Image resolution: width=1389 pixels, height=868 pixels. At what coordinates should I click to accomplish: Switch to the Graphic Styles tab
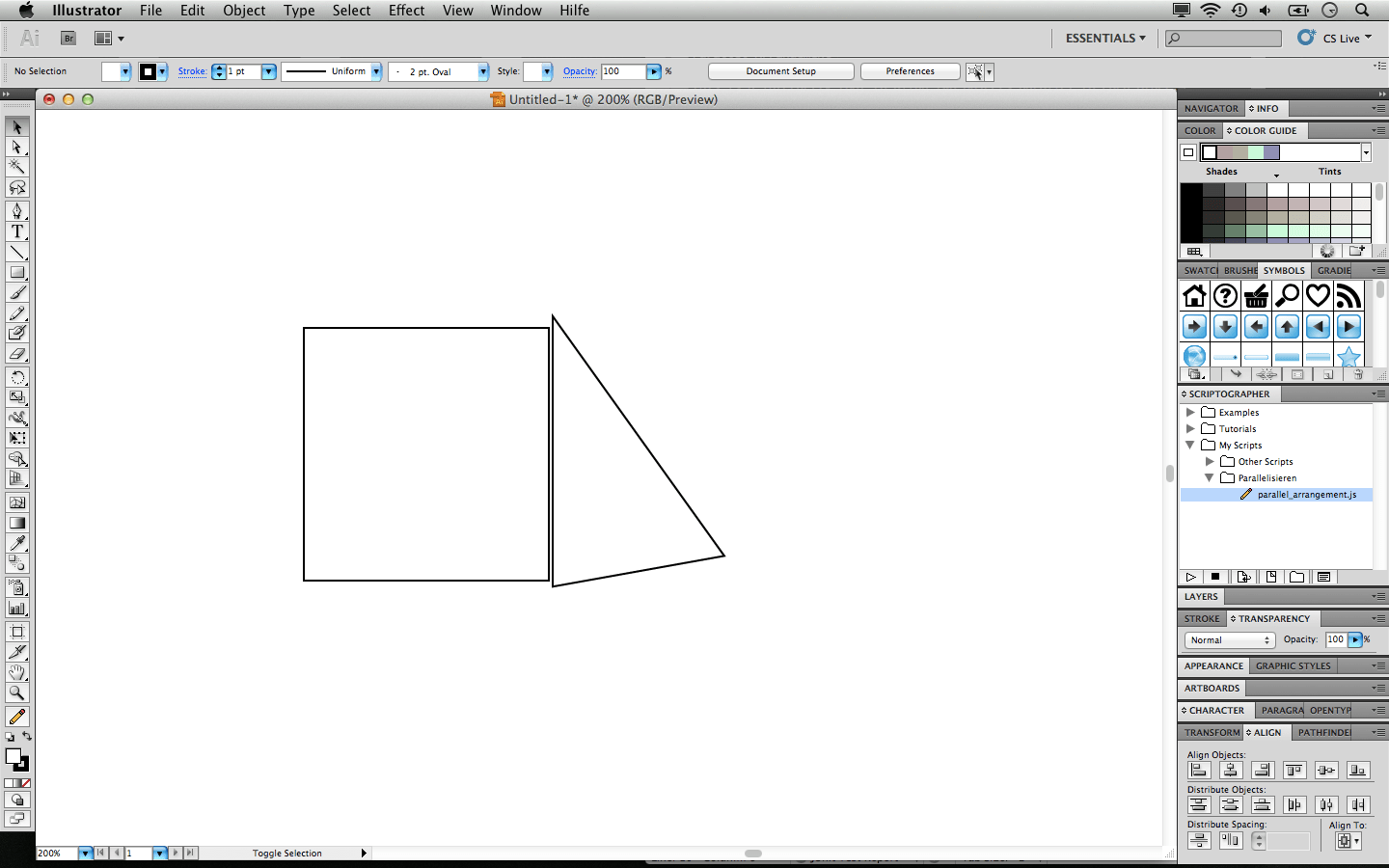tap(1293, 665)
